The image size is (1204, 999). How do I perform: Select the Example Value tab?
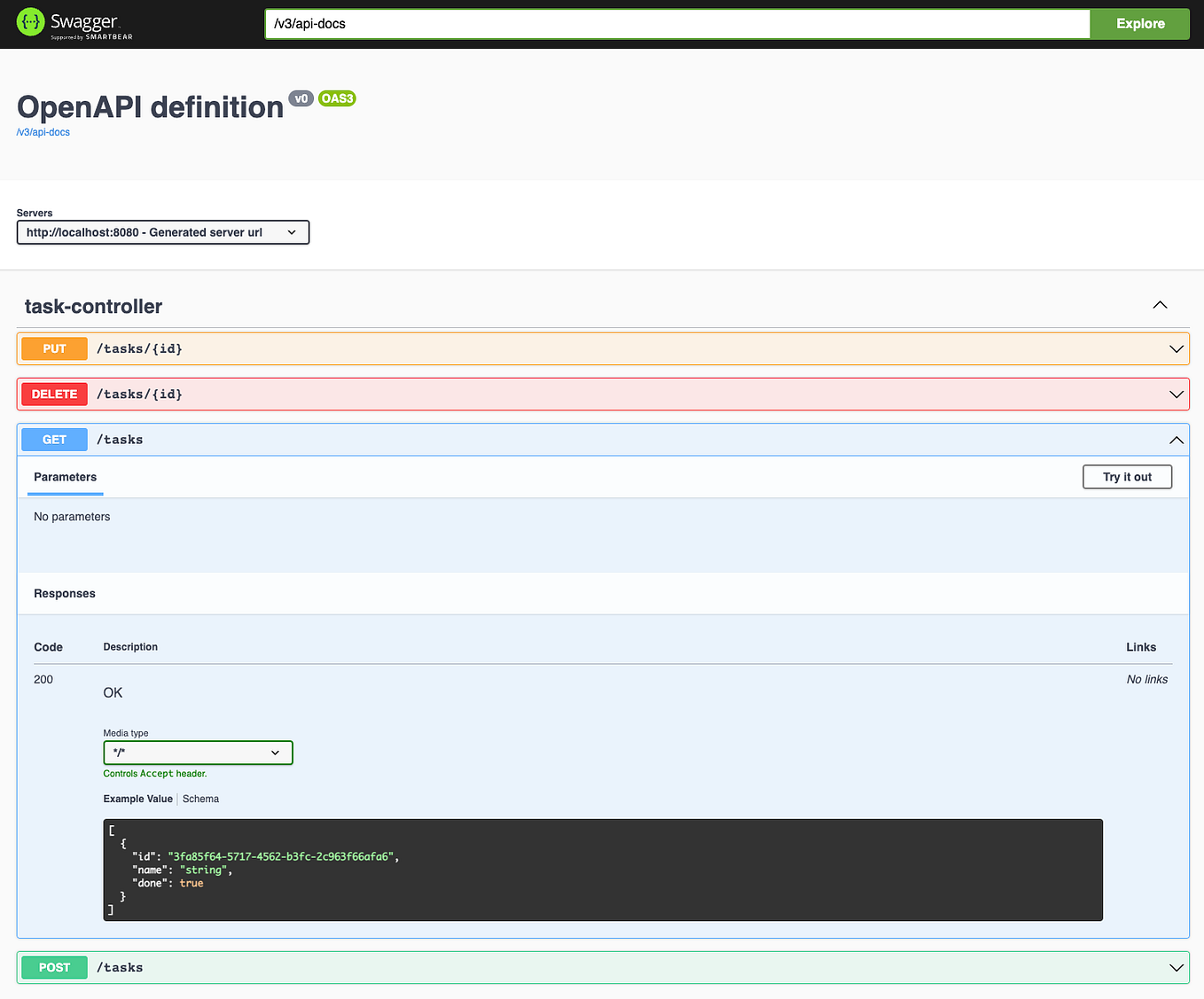click(137, 799)
